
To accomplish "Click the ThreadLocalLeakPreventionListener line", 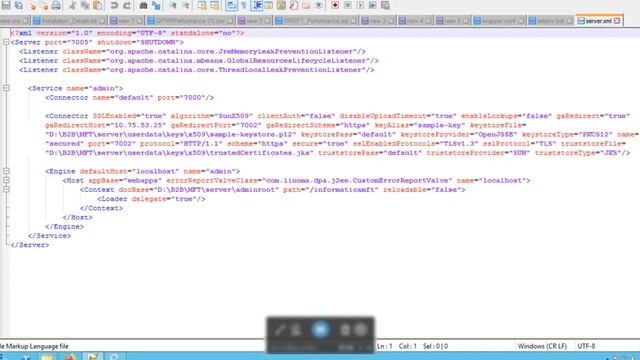I will [x=197, y=70].
